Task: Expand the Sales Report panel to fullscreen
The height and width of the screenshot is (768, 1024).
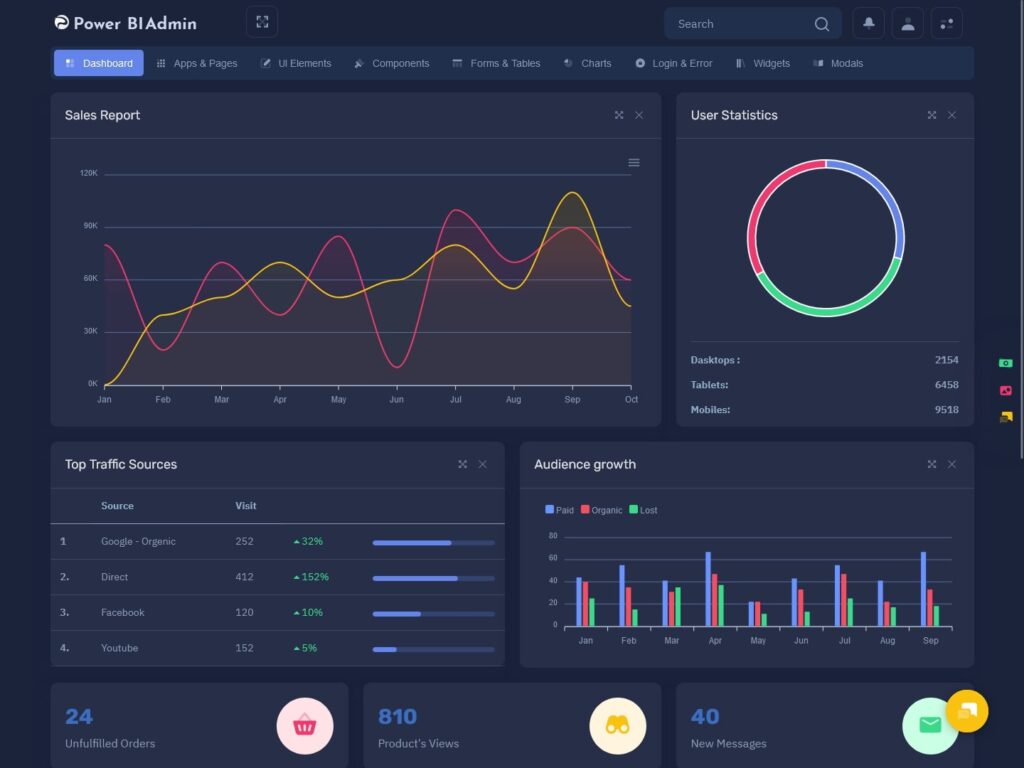Action: [619, 115]
